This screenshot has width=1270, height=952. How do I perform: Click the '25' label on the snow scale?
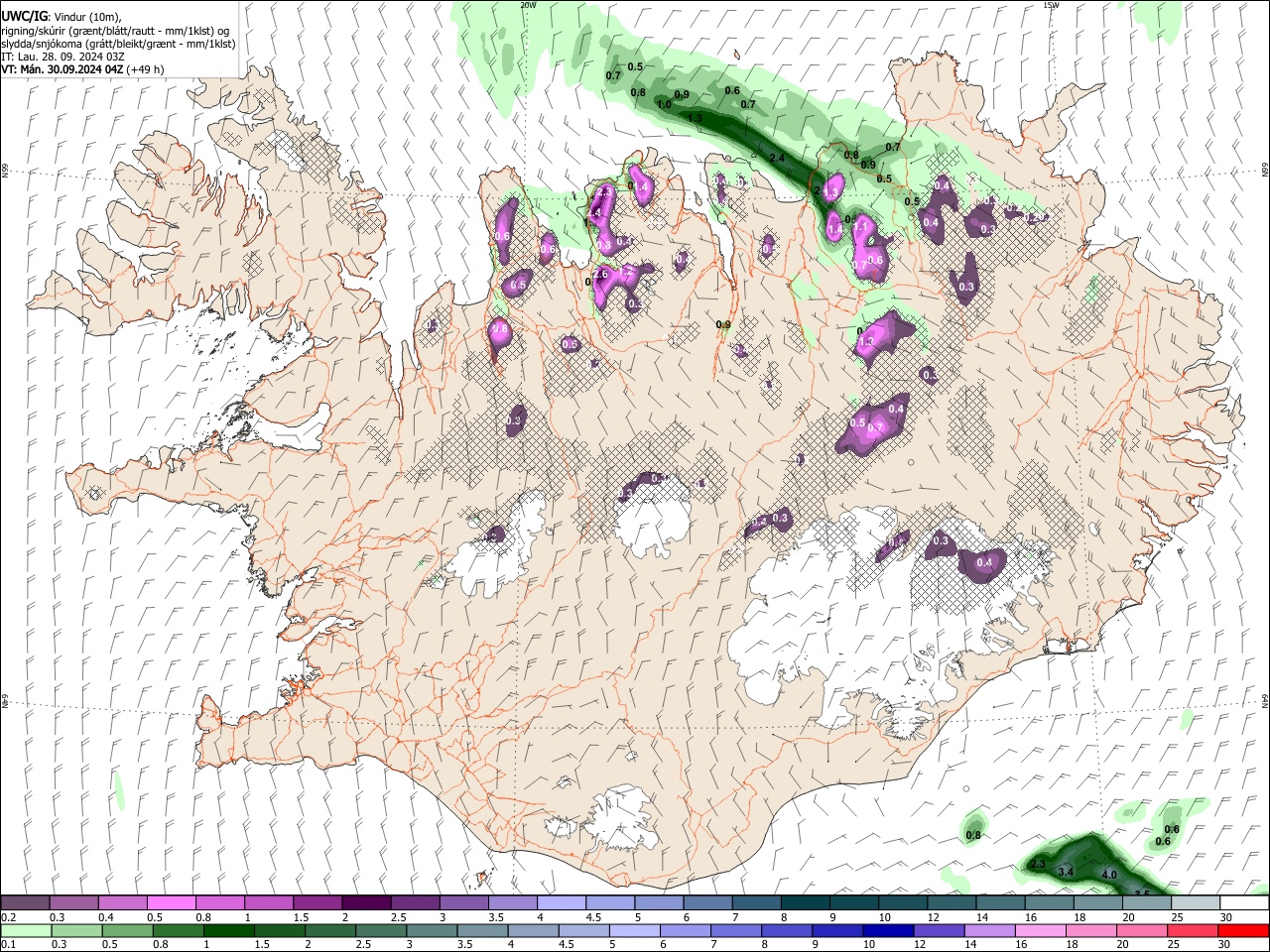[1177, 917]
